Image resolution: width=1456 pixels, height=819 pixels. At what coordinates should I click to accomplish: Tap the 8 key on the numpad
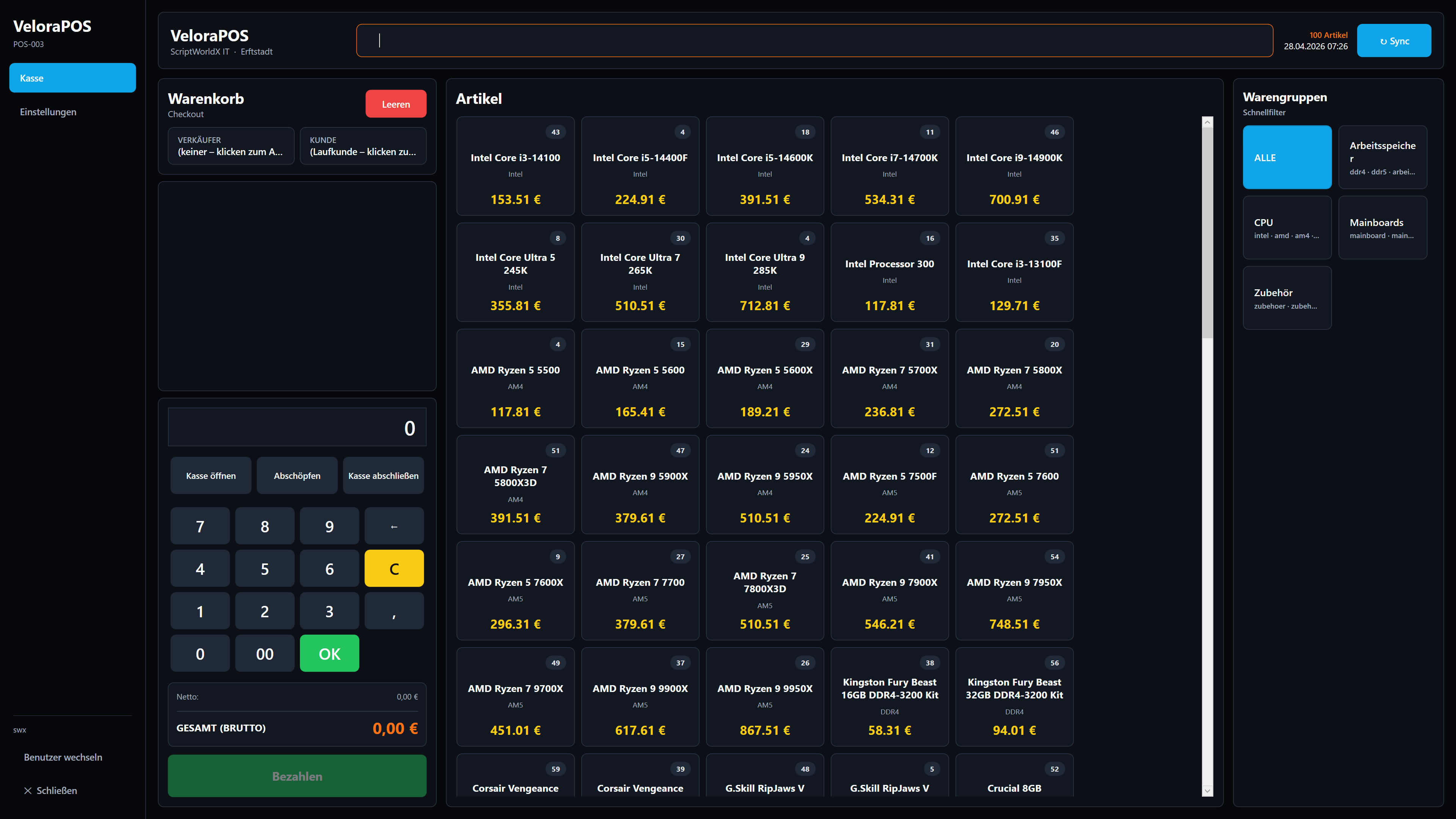pyautogui.click(x=265, y=526)
